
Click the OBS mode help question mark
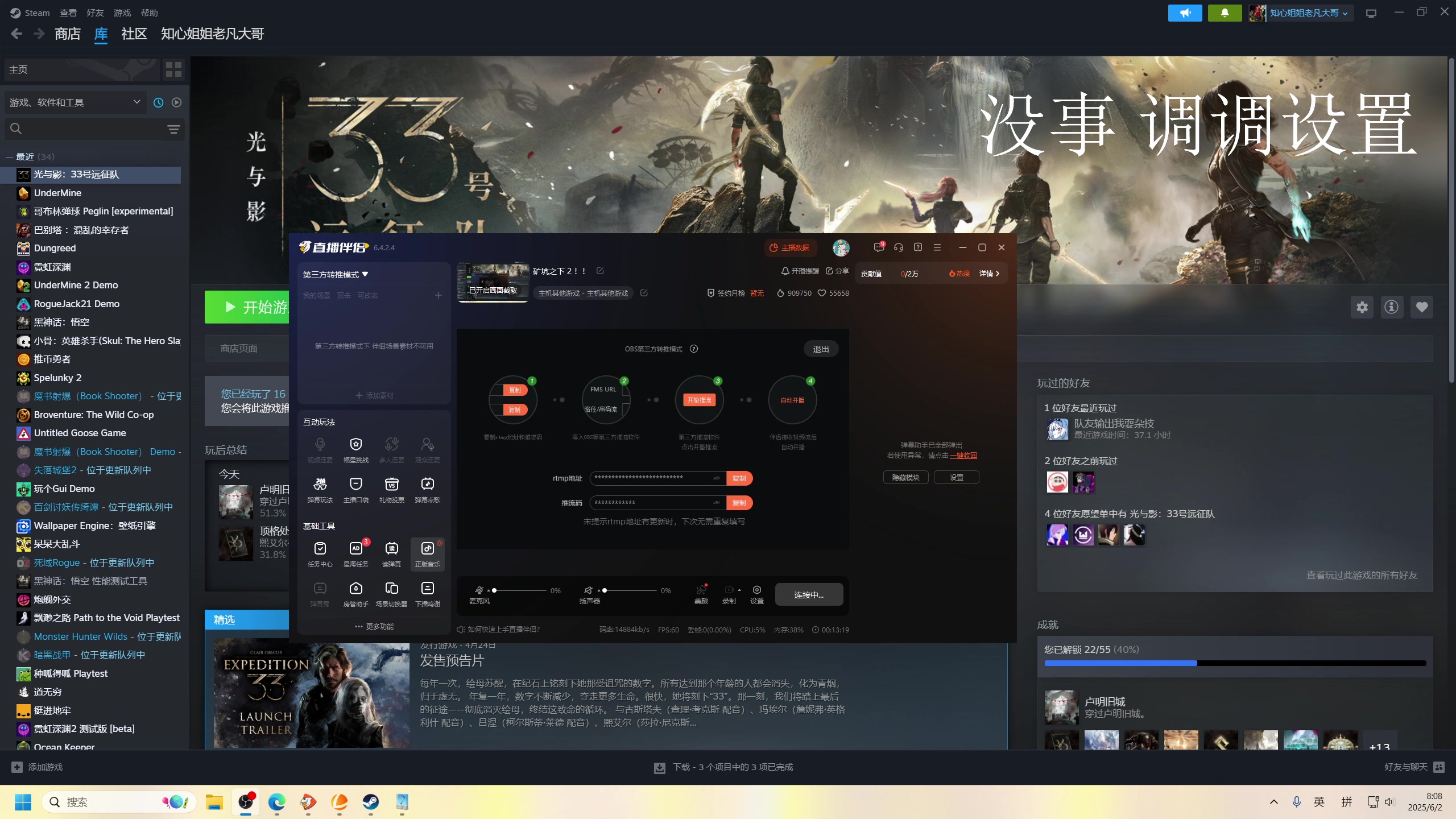tap(694, 349)
